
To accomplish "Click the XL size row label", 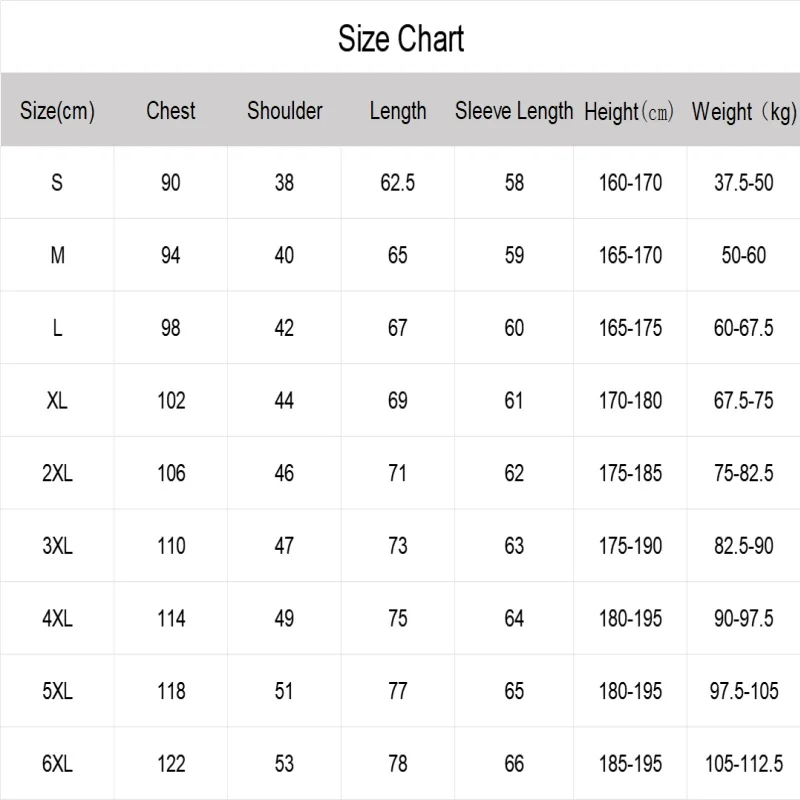I will [57, 401].
